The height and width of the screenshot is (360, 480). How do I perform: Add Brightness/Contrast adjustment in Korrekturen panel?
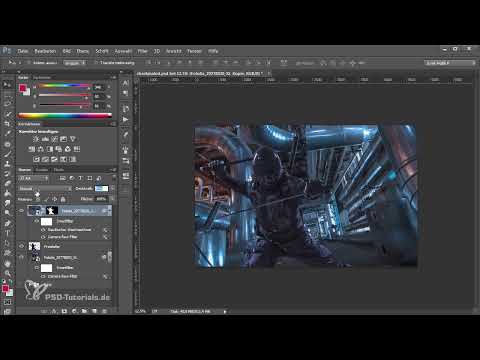[36, 139]
